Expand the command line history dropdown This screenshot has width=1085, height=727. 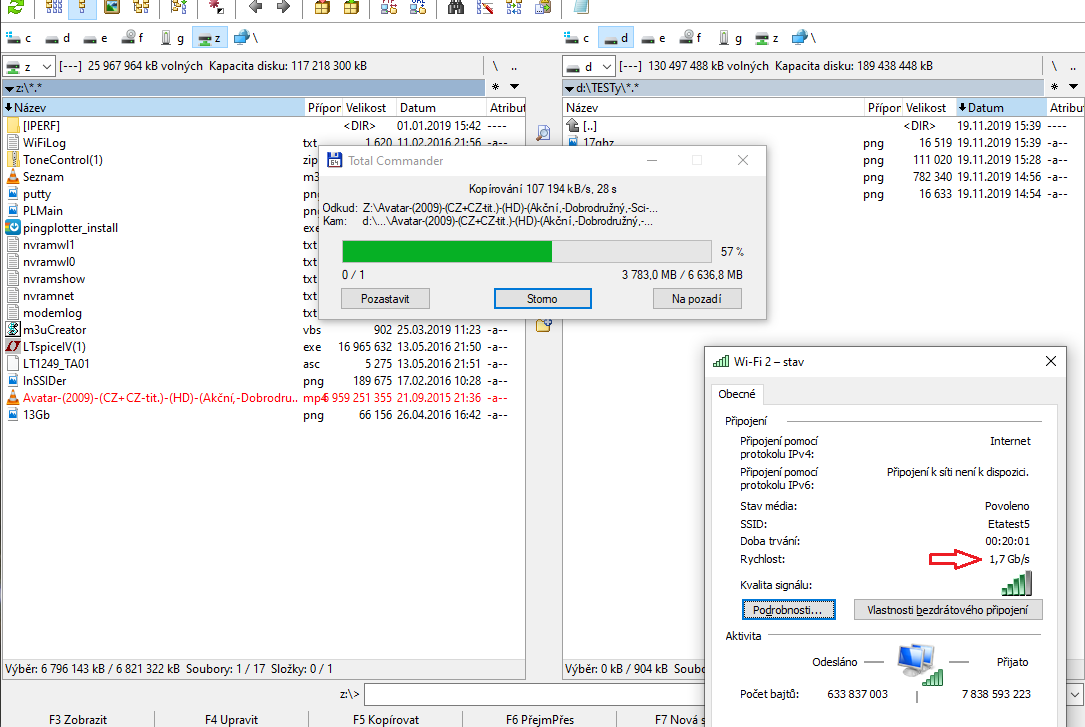pos(1075,694)
